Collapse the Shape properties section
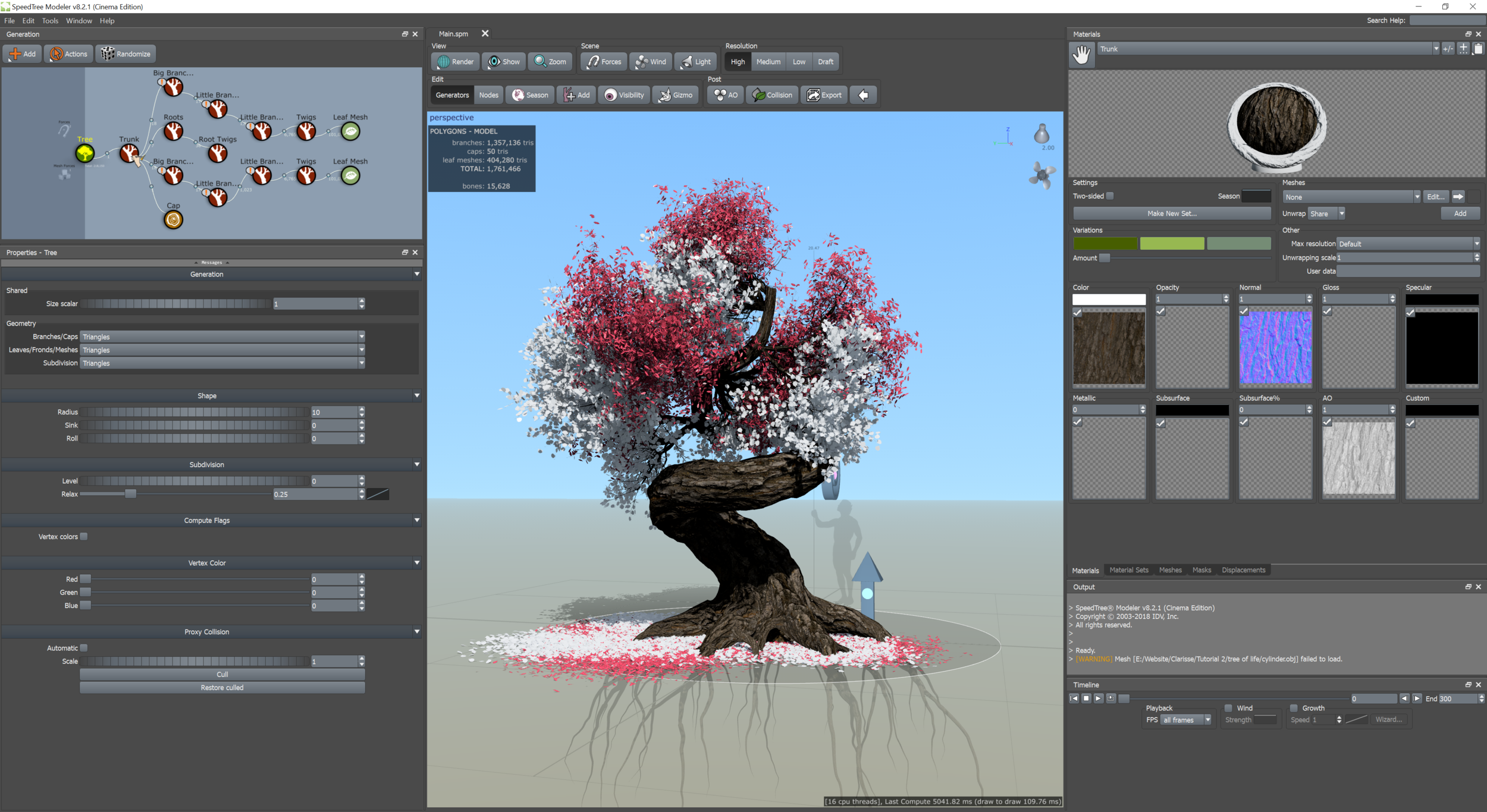Image resolution: width=1487 pixels, height=812 pixels. tap(416, 396)
